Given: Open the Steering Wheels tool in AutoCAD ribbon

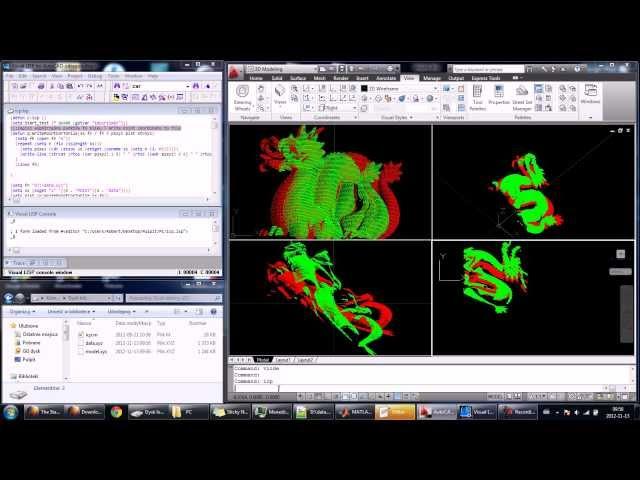Looking at the screenshot, I should 242,97.
